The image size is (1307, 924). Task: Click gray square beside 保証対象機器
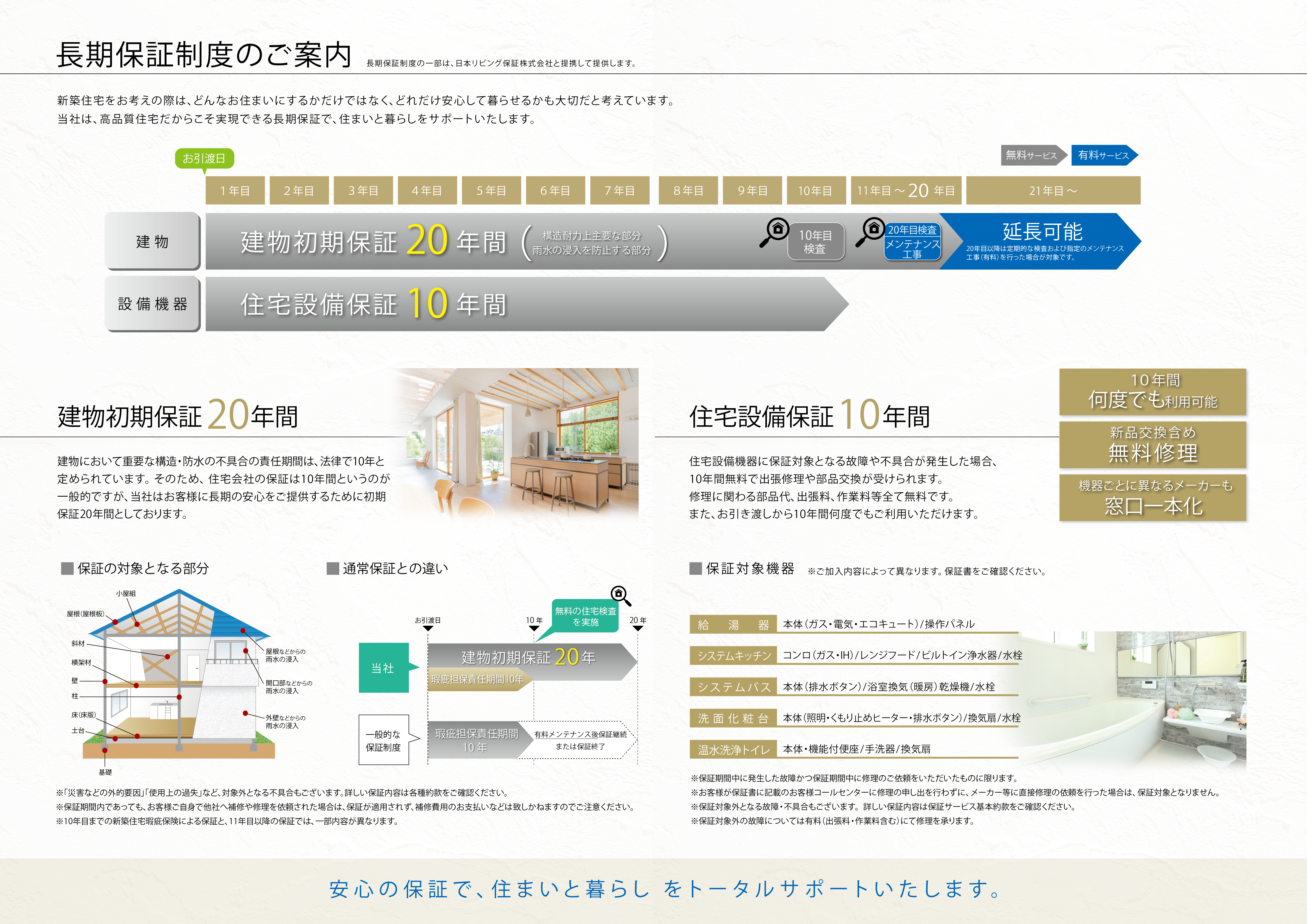pos(695,569)
